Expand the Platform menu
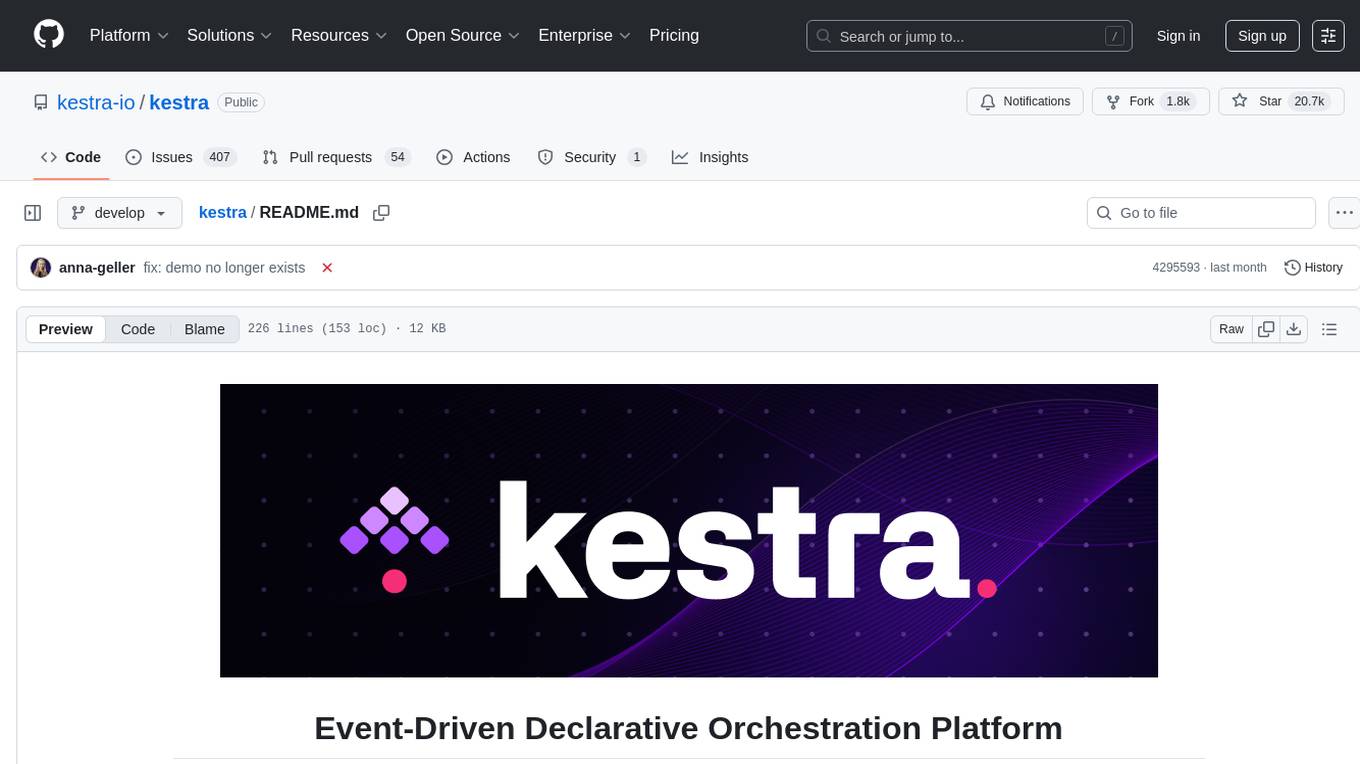Viewport: 1360px width, 764px height. pyautogui.click(x=129, y=35)
